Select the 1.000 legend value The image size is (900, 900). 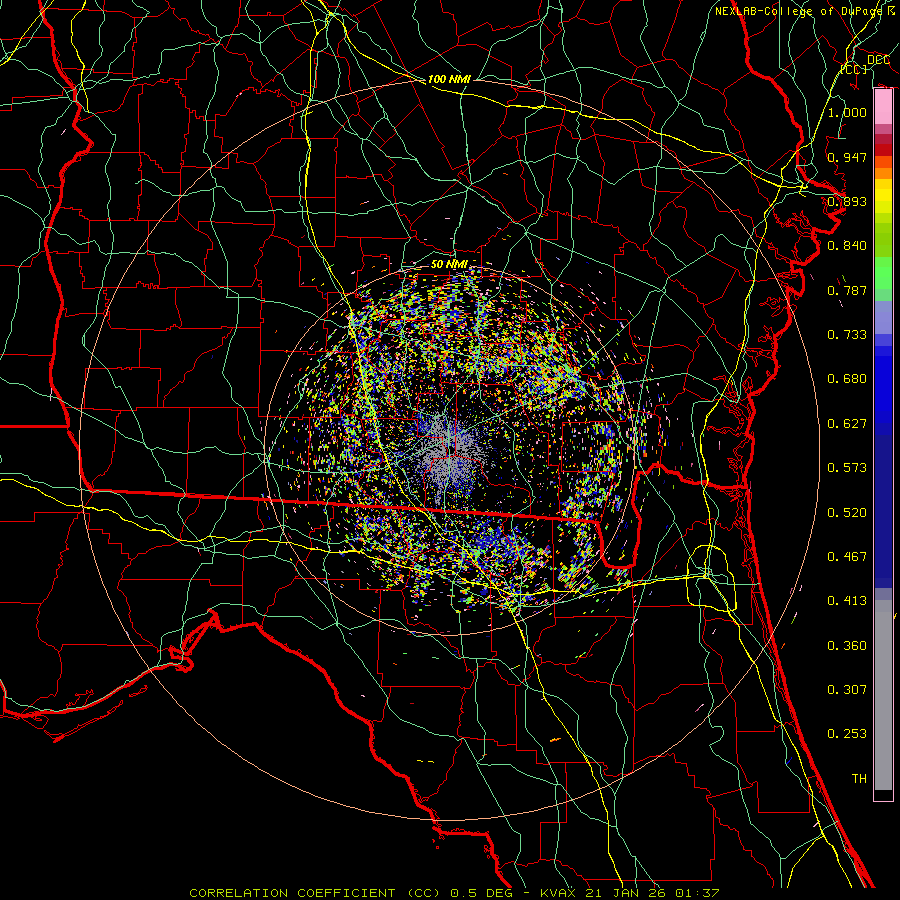click(x=847, y=112)
